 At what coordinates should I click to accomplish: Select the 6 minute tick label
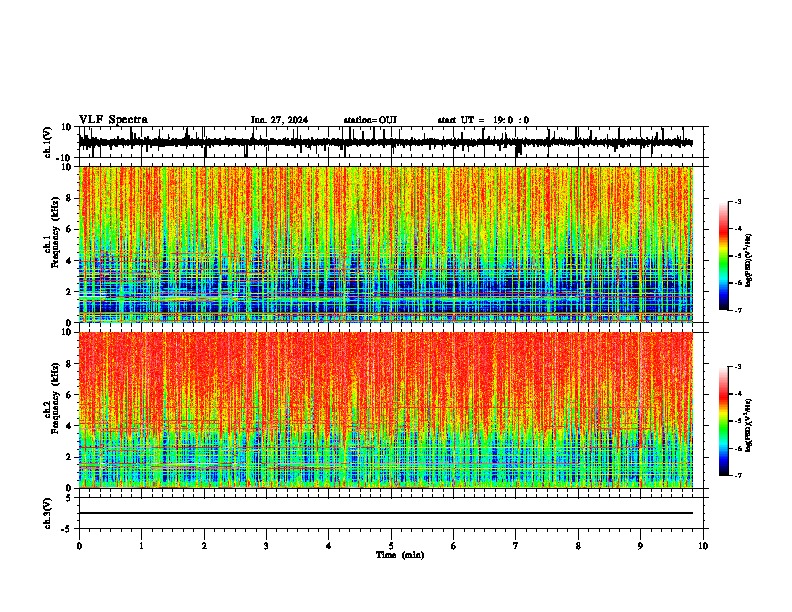(454, 546)
